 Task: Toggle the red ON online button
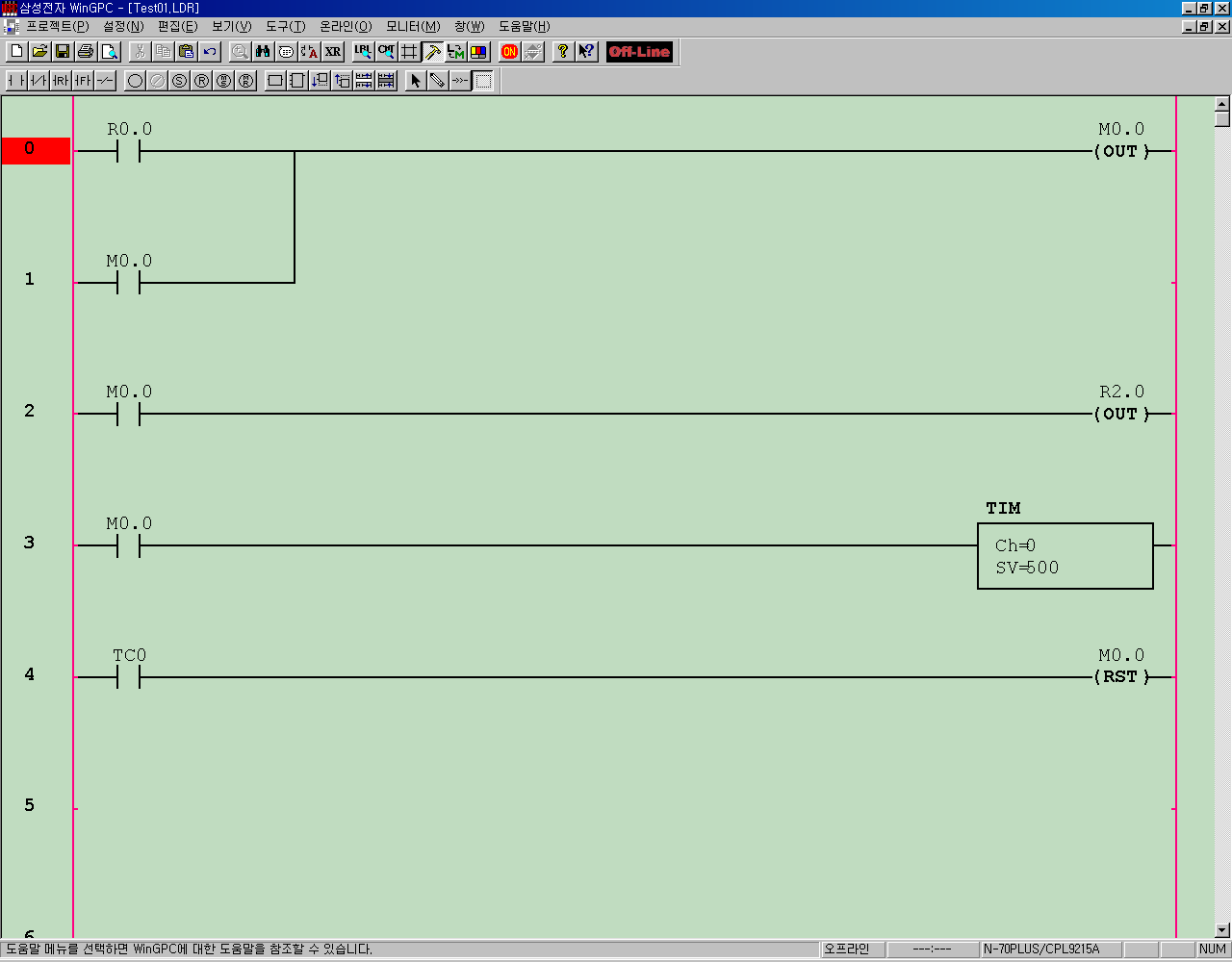[509, 52]
